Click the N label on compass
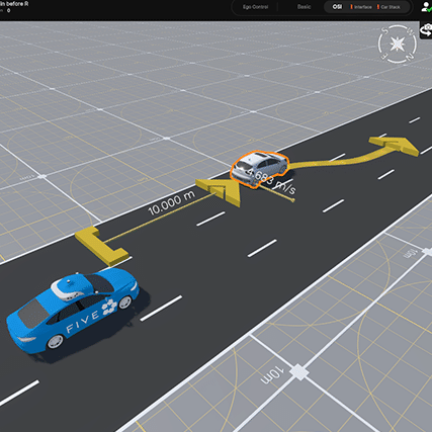The image size is (432, 432). pyautogui.click(x=409, y=57)
